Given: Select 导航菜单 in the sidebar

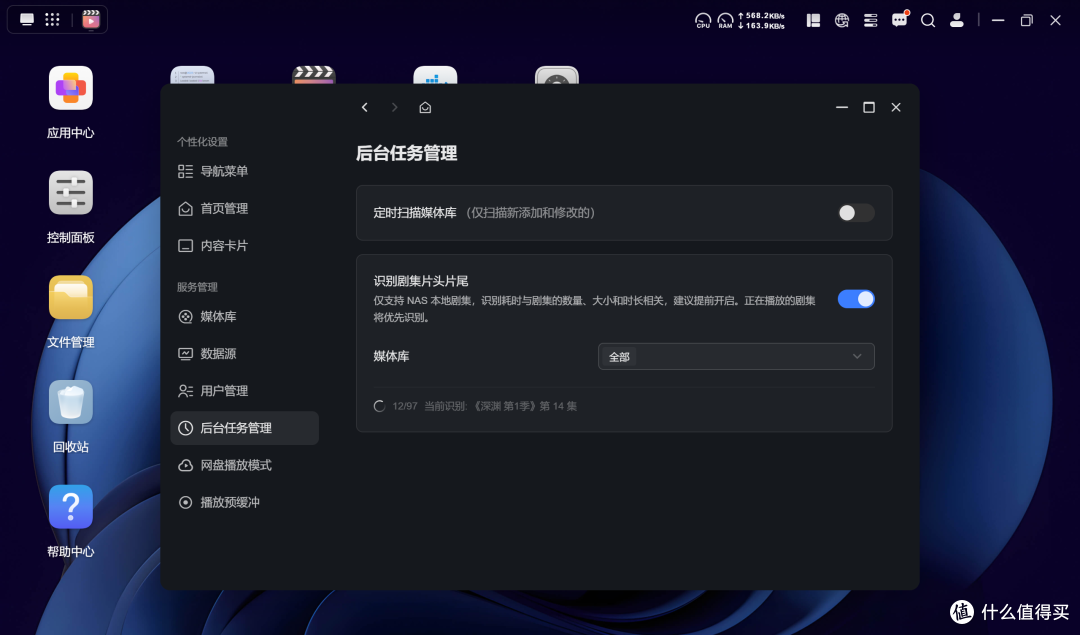Looking at the screenshot, I should point(244,171).
